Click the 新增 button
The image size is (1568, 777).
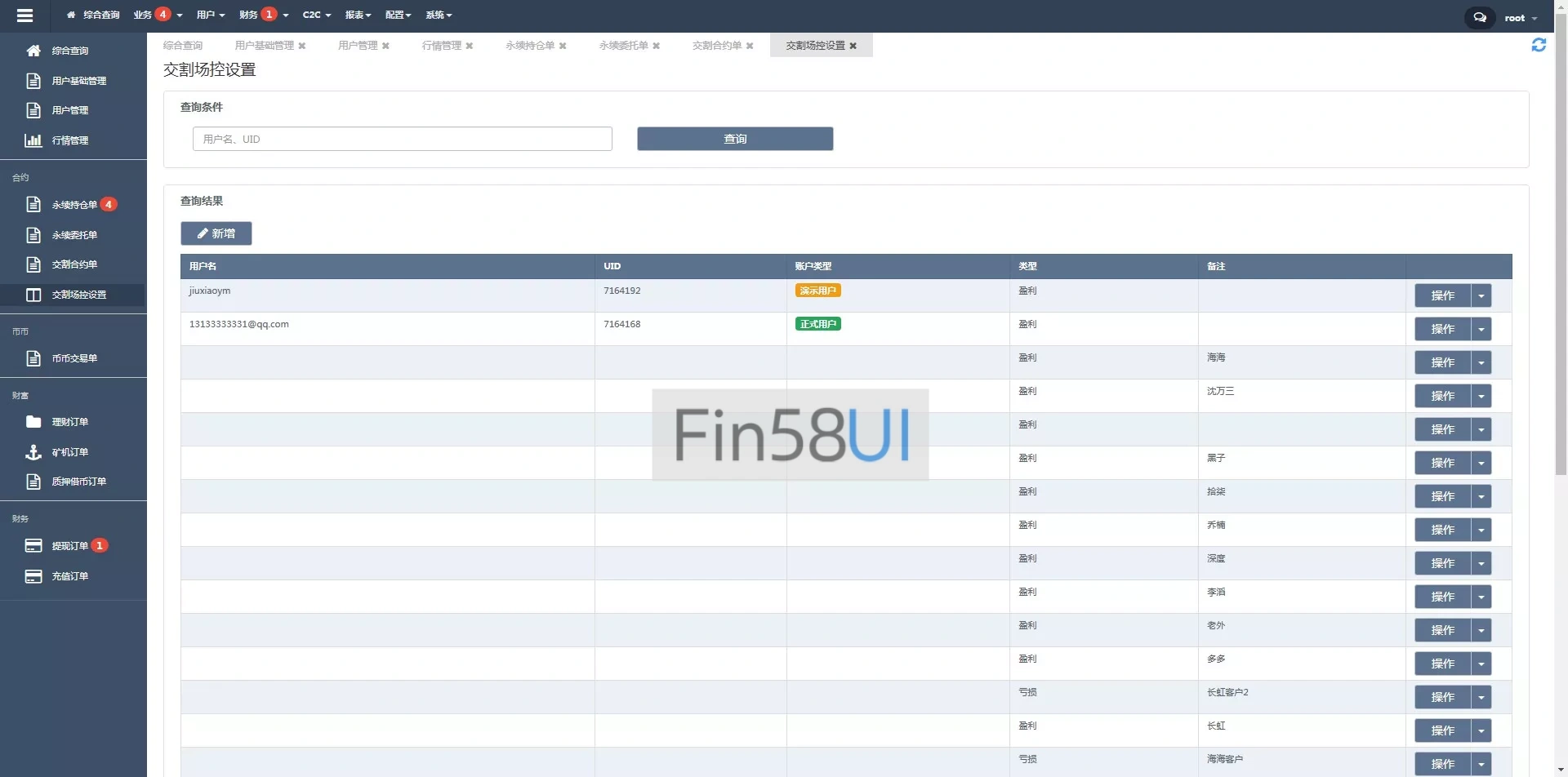point(216,233)
